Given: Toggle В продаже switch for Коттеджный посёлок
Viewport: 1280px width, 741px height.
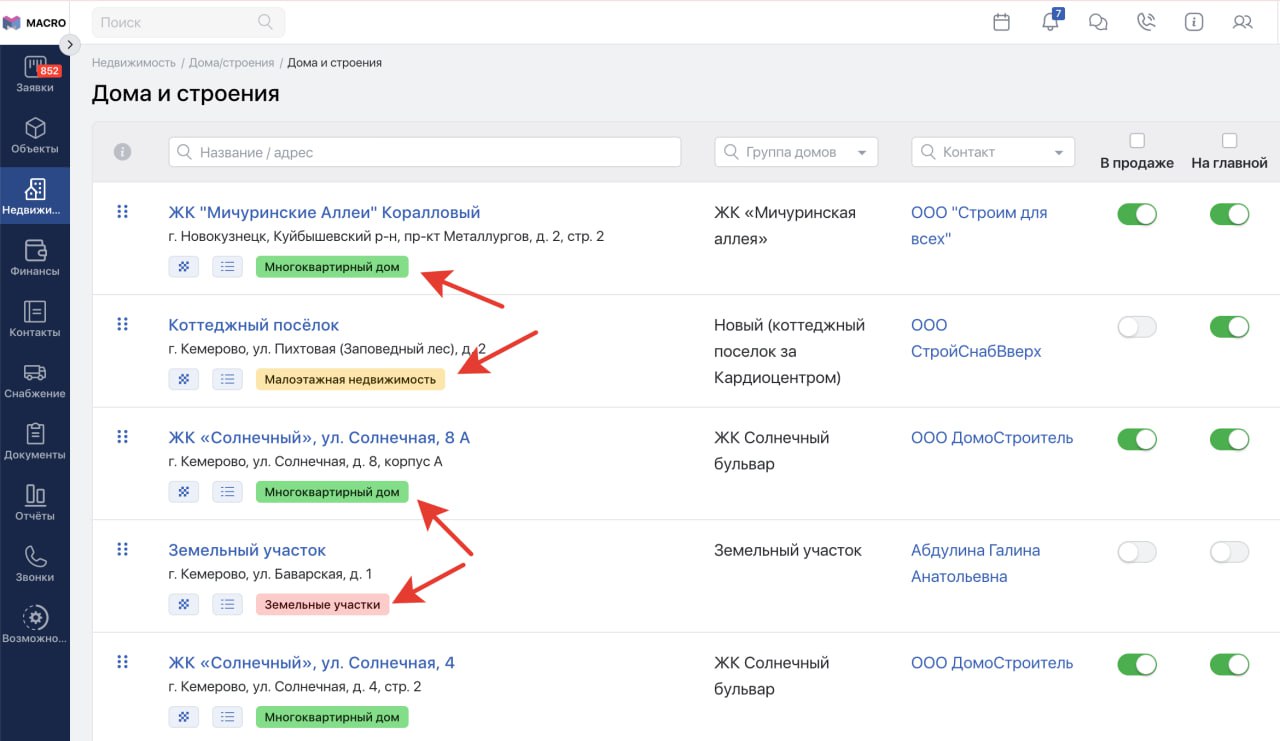Looking at the screenshot, I should (1136, 327).
